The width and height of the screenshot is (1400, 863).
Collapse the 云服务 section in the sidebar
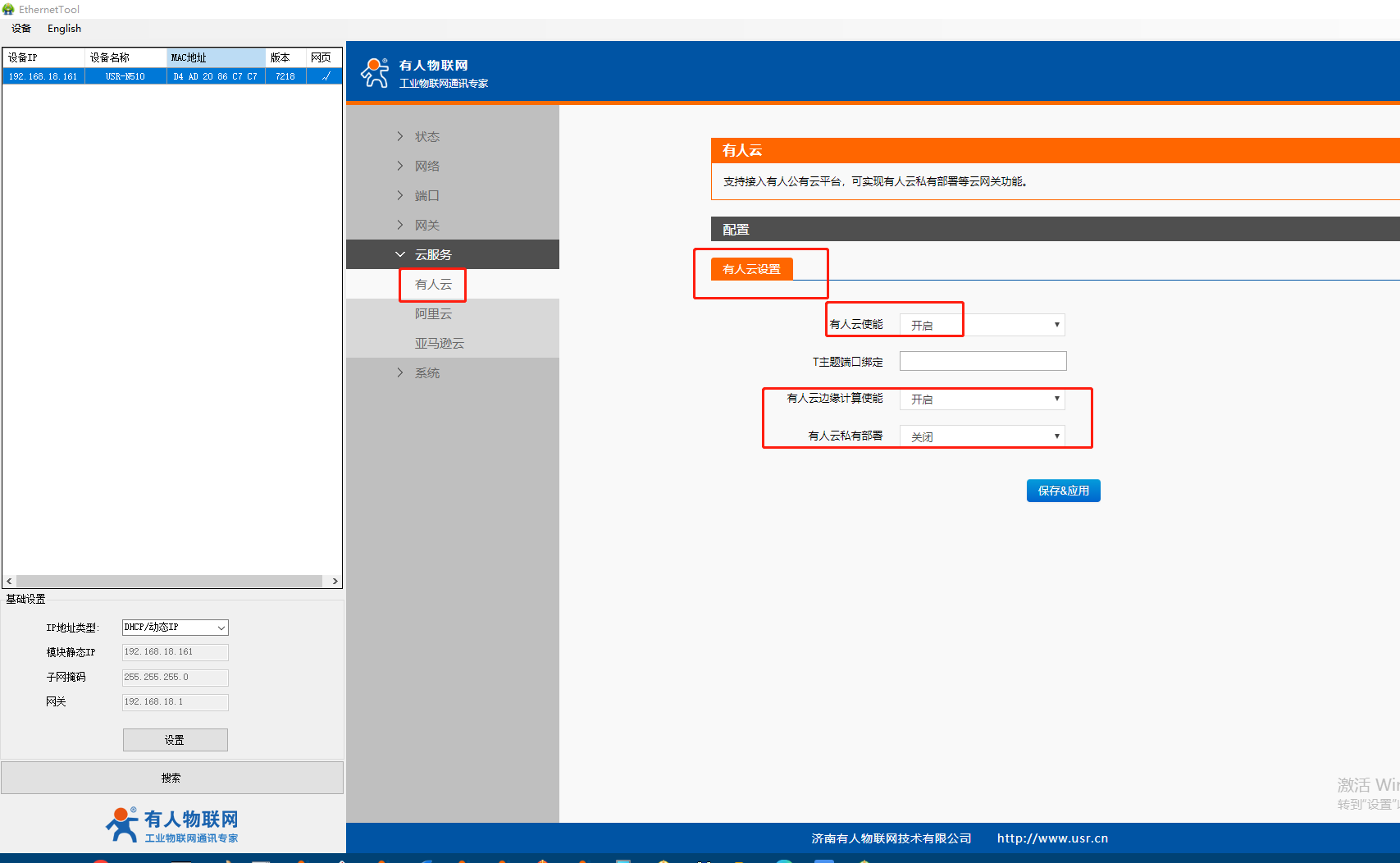453,254
